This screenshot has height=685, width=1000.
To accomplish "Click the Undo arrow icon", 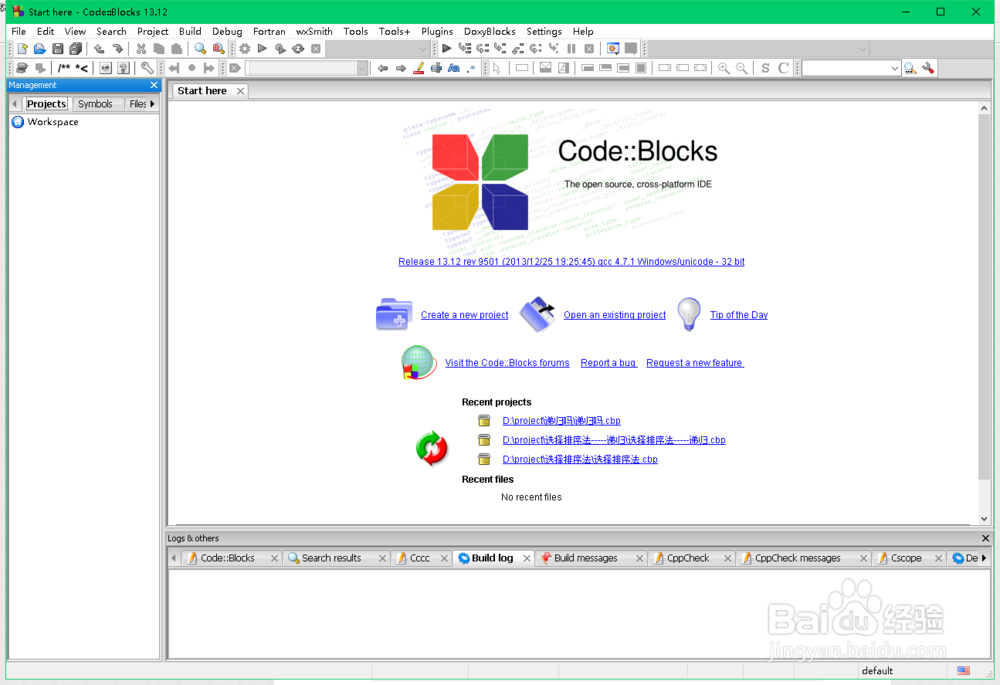I will pos(99,48).
